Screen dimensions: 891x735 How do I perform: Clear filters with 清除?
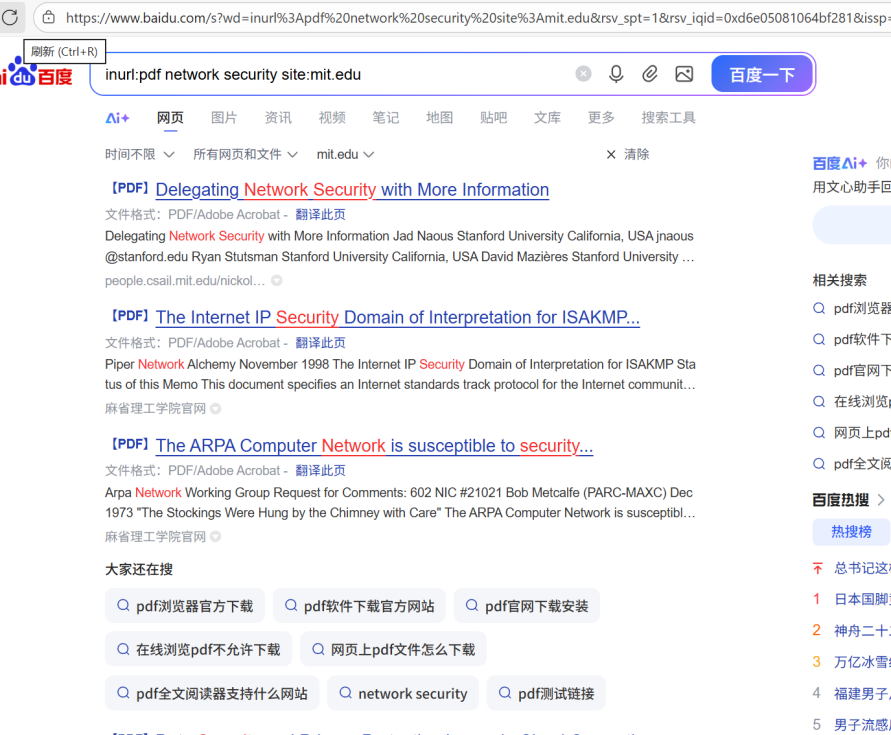click(628, 154)
